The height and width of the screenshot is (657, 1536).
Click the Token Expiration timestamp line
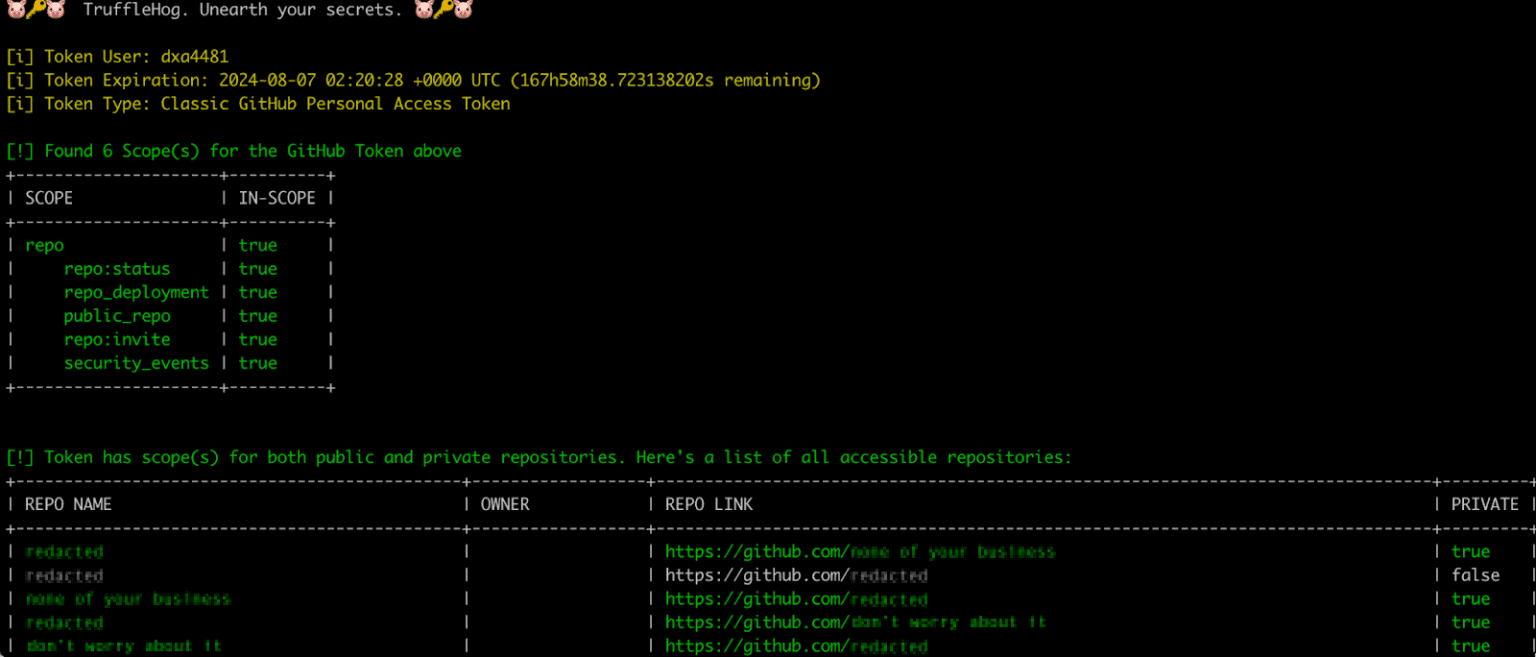[x=413, y=80]
